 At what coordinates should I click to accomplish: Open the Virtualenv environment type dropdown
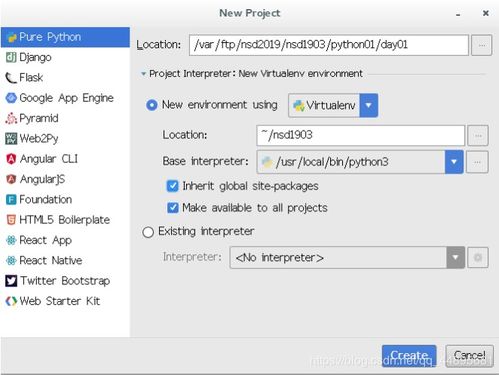[x=368, y=105]
